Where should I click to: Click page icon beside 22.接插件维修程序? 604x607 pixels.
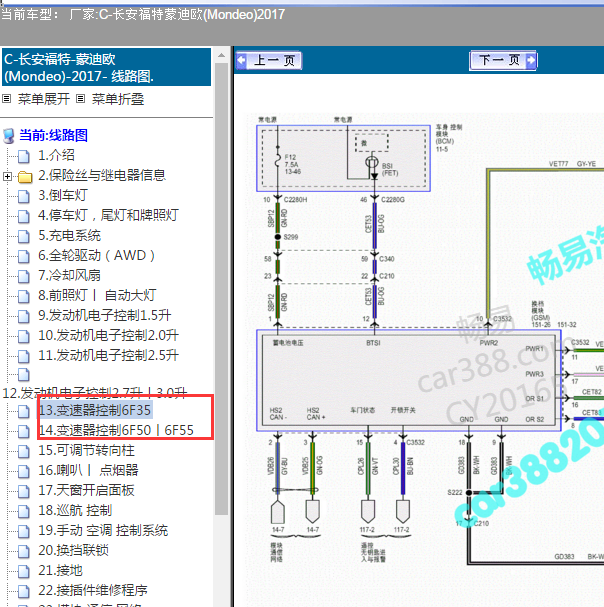tap(24, 592)
